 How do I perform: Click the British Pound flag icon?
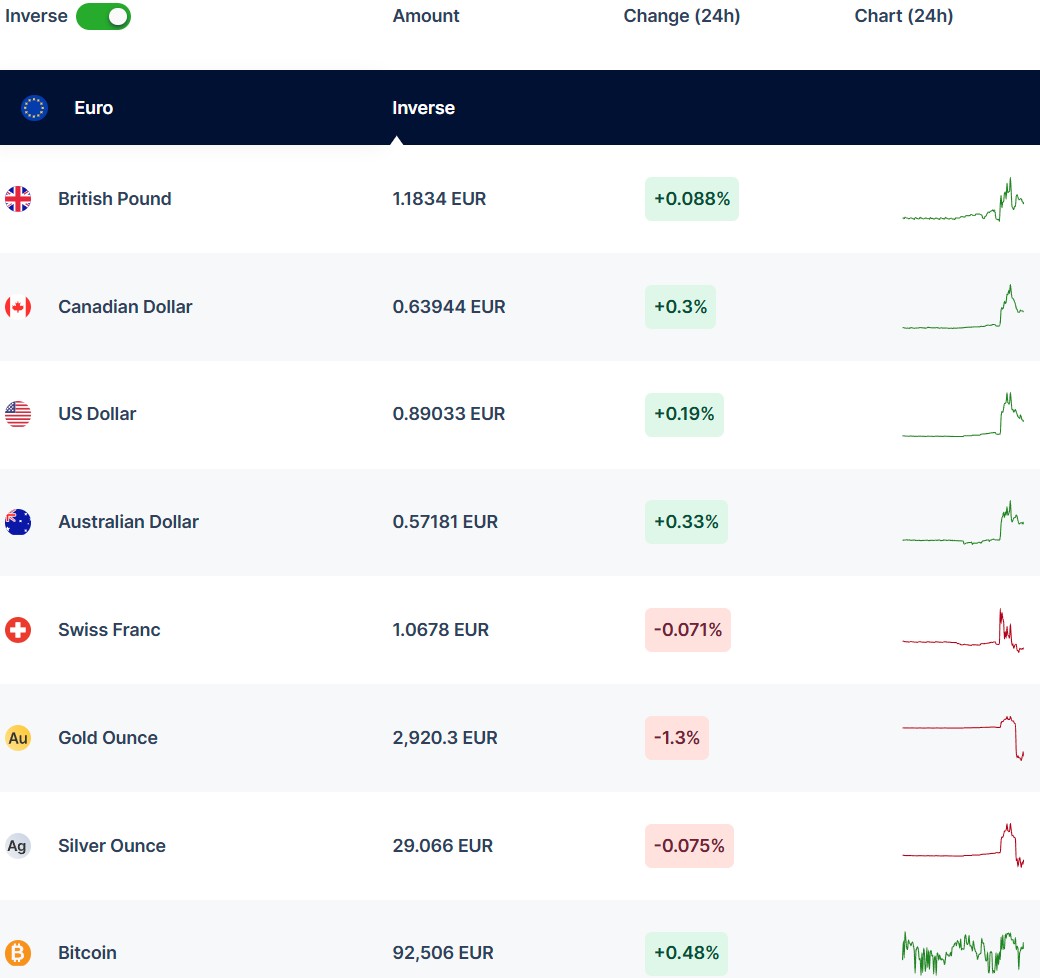click(18, 199)
